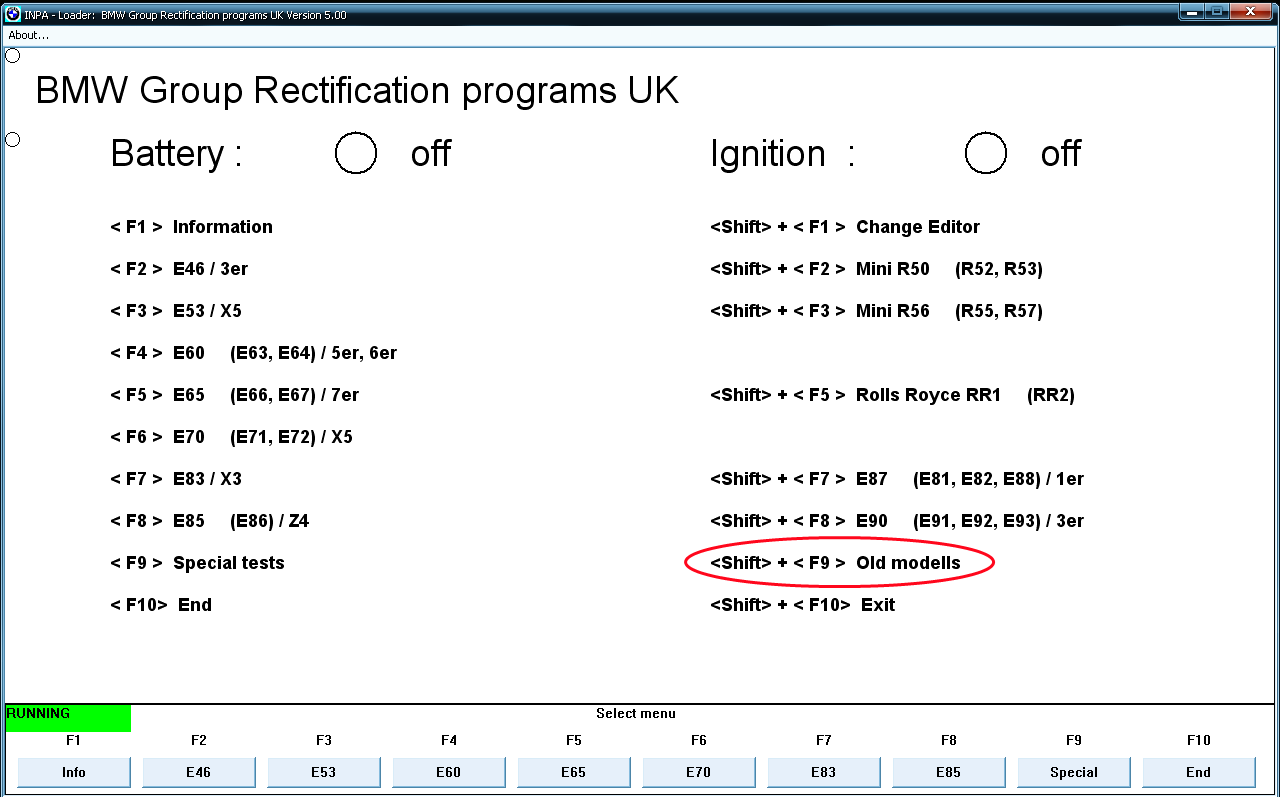Select the '< F8 > E85 (E86) / Z4' line
This screenshot has width=1280, height=797.
click(210, 521)
